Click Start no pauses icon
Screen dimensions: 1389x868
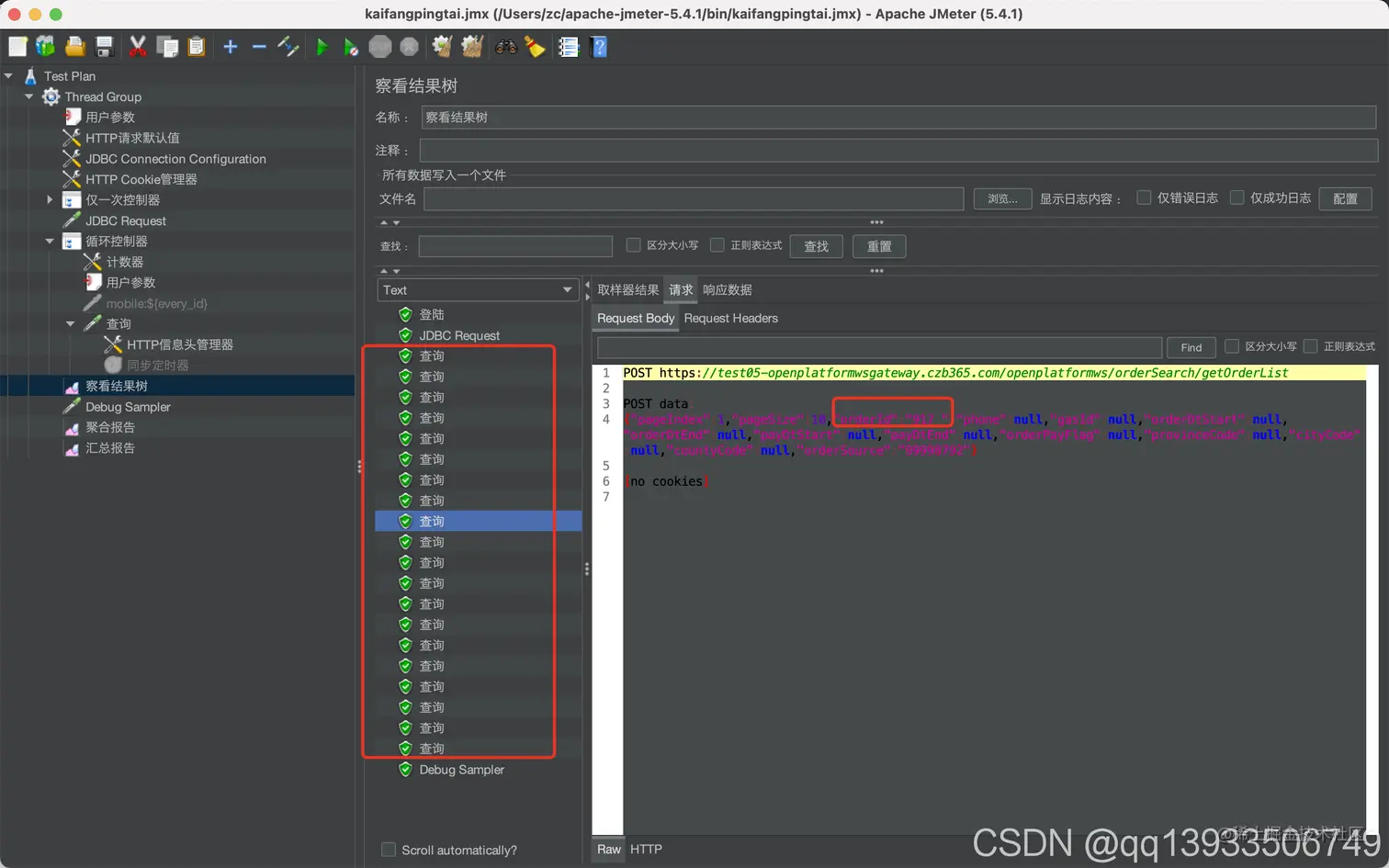[x=351, y=46]
